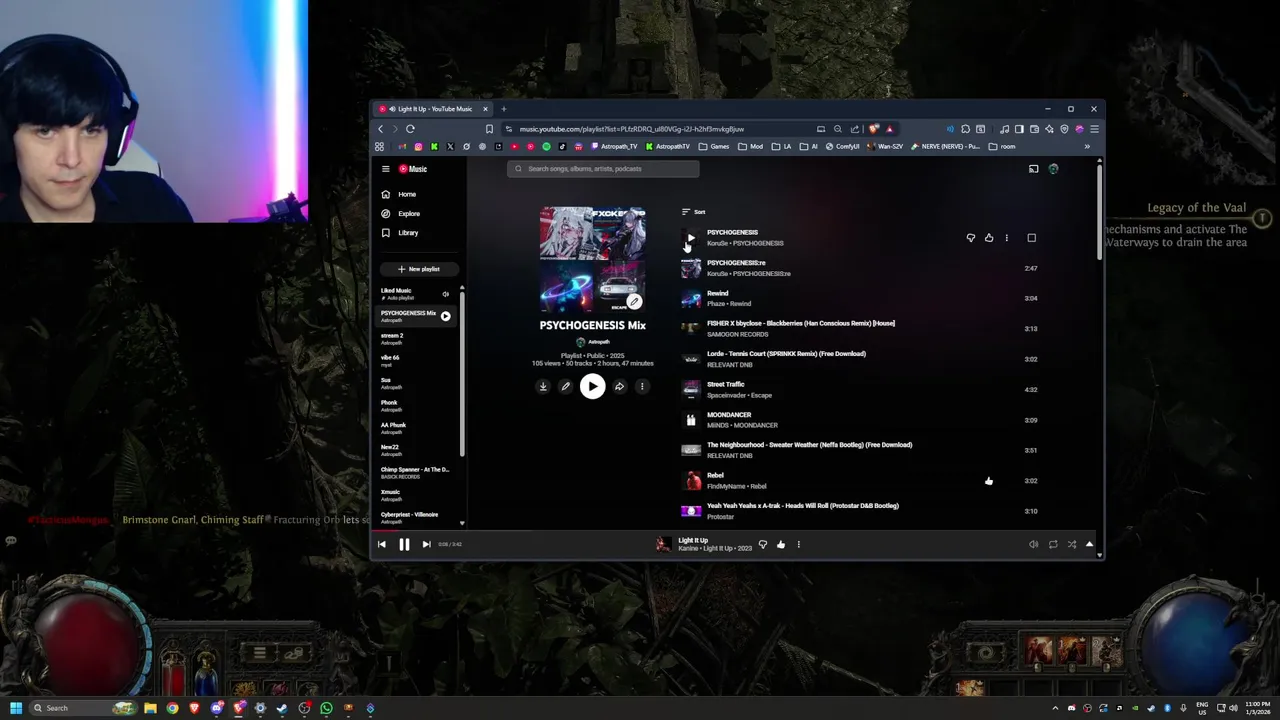
Task: Reload the browser page
Action: point(410,129)
